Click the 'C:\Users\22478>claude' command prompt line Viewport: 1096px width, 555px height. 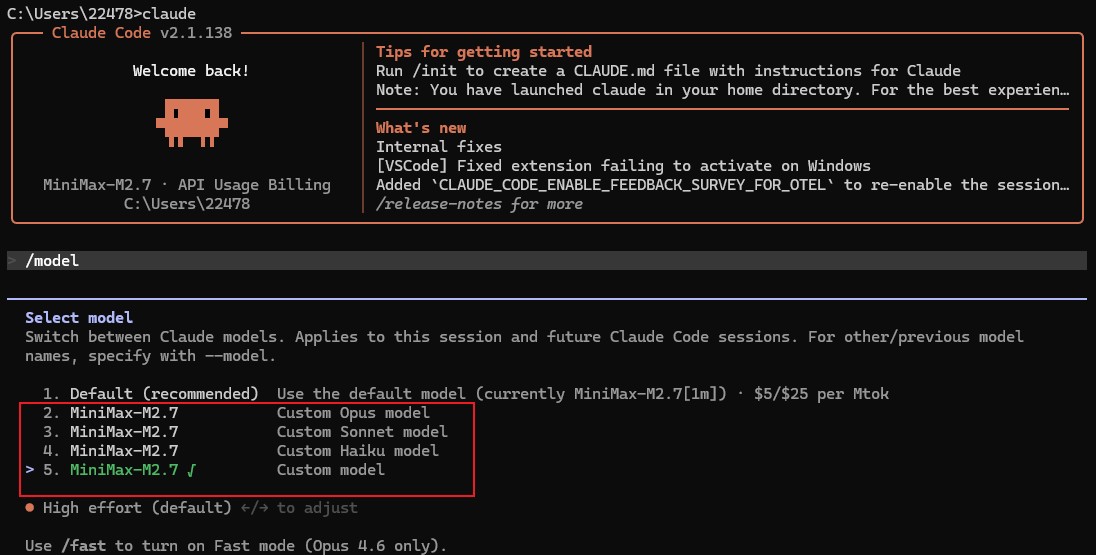101,13
